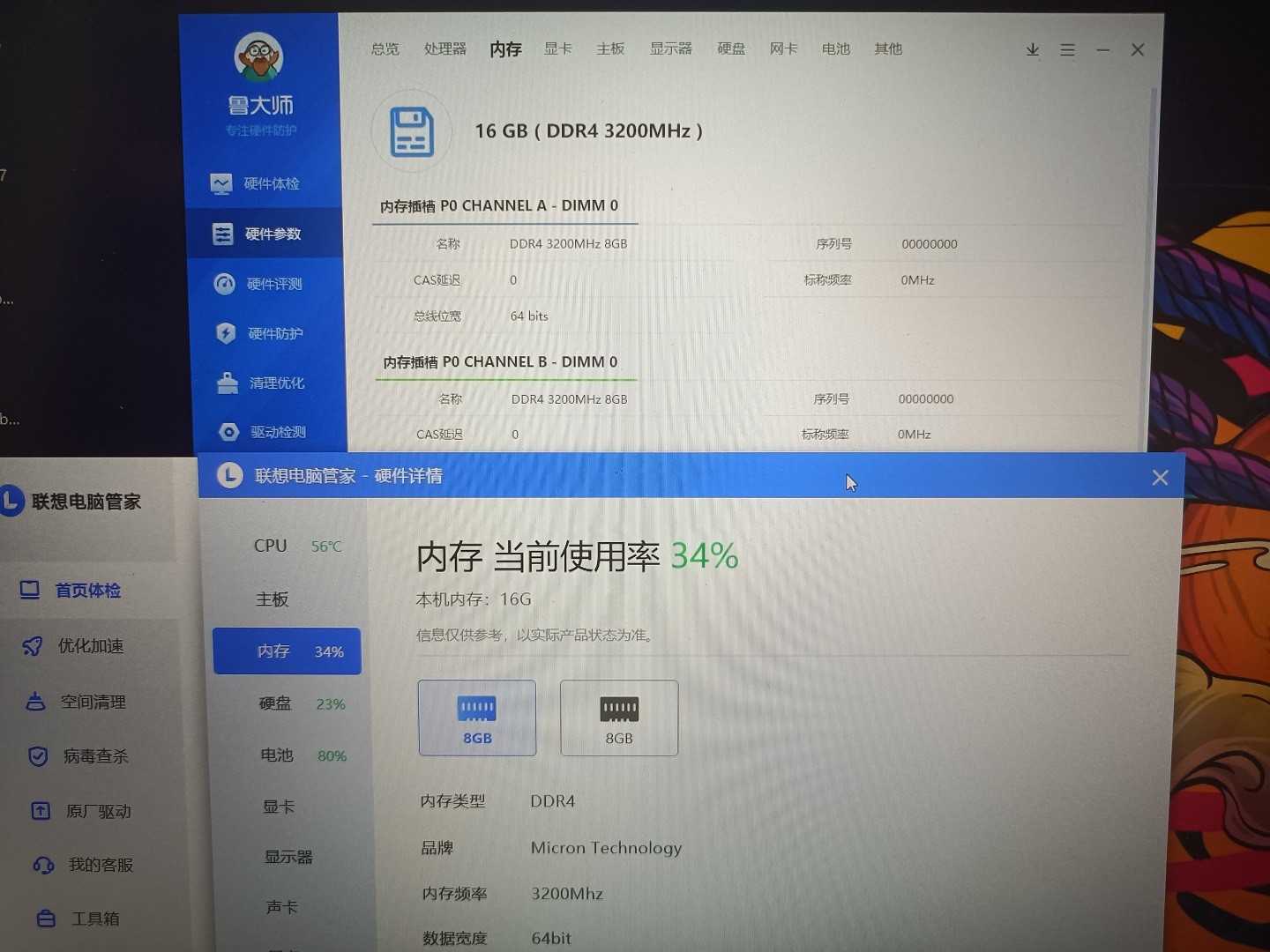The image size is (1270, 952).
Task: Select 主板 in hardware details list
Action: pyautogui.click(x=273, y=599)
